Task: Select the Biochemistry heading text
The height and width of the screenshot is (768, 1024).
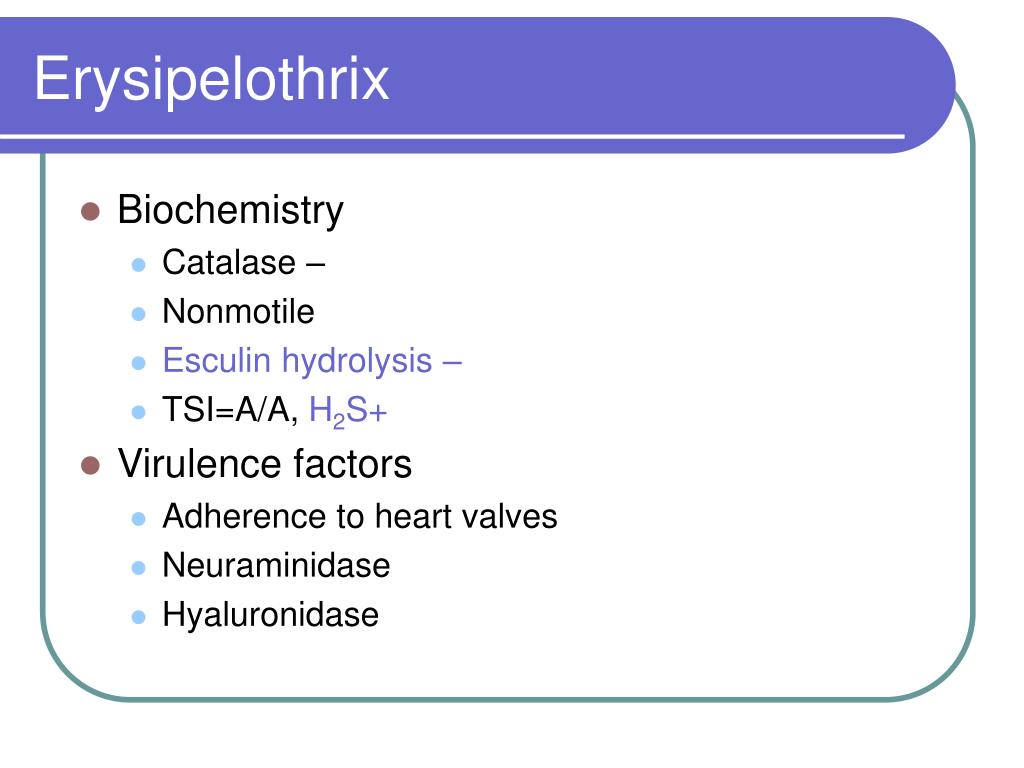Action: [x=231, y=211]
